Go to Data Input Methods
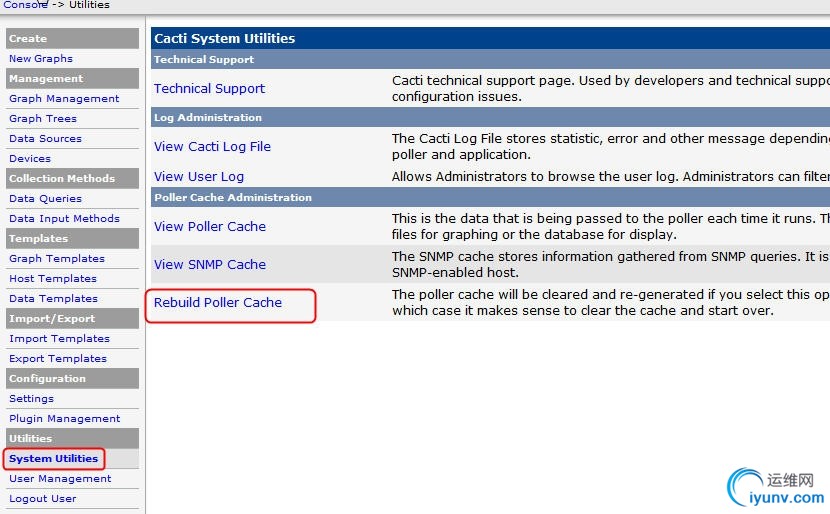This screenshot has height=514, width=830. 65,219
